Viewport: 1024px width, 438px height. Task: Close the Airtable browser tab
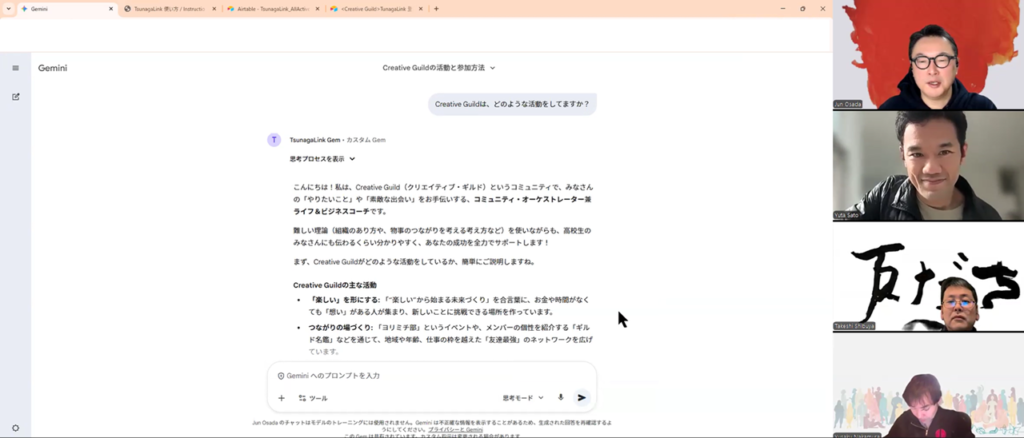(x=318, y=8)
